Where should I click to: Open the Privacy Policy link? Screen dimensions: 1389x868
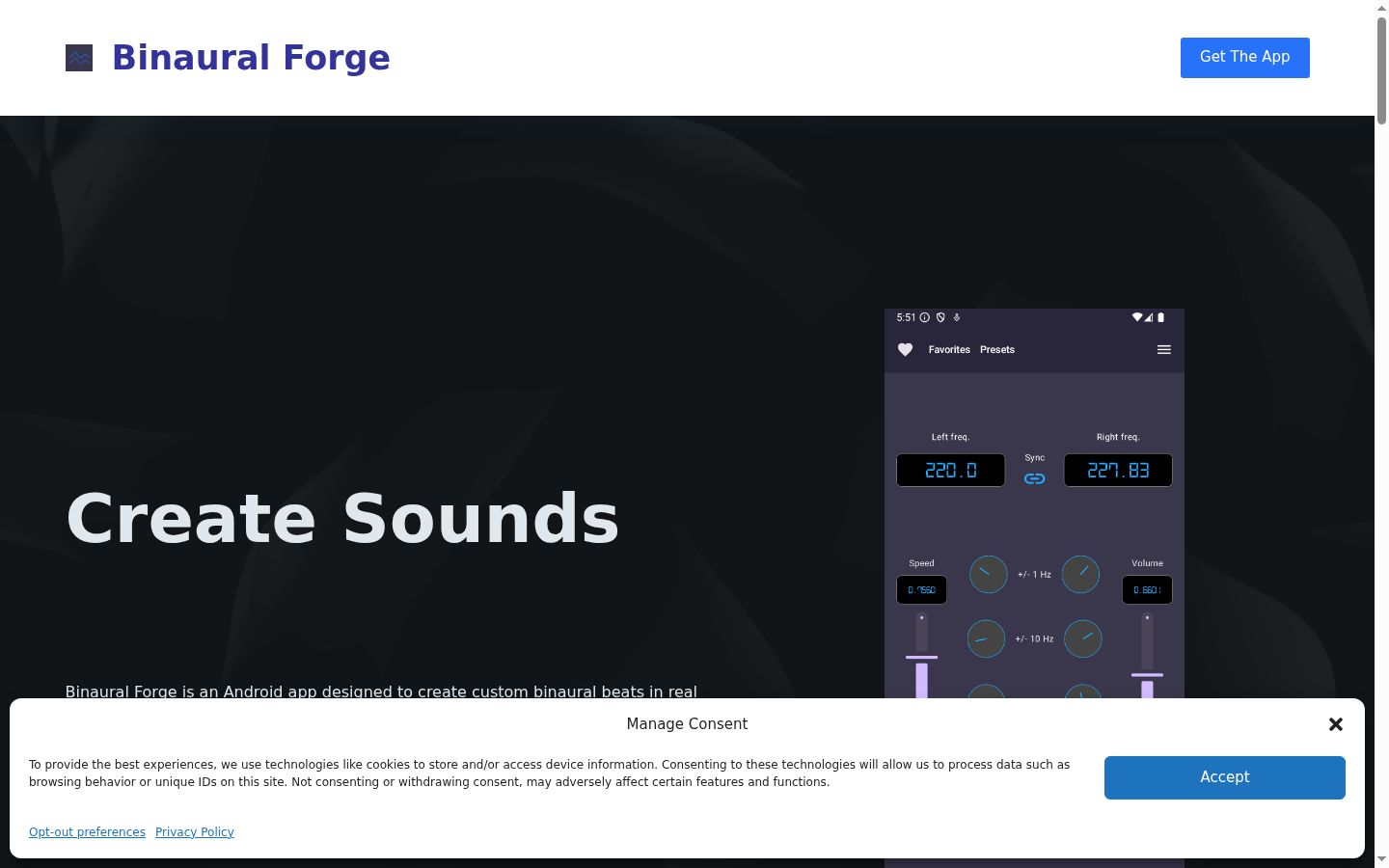tap(195, 832)
